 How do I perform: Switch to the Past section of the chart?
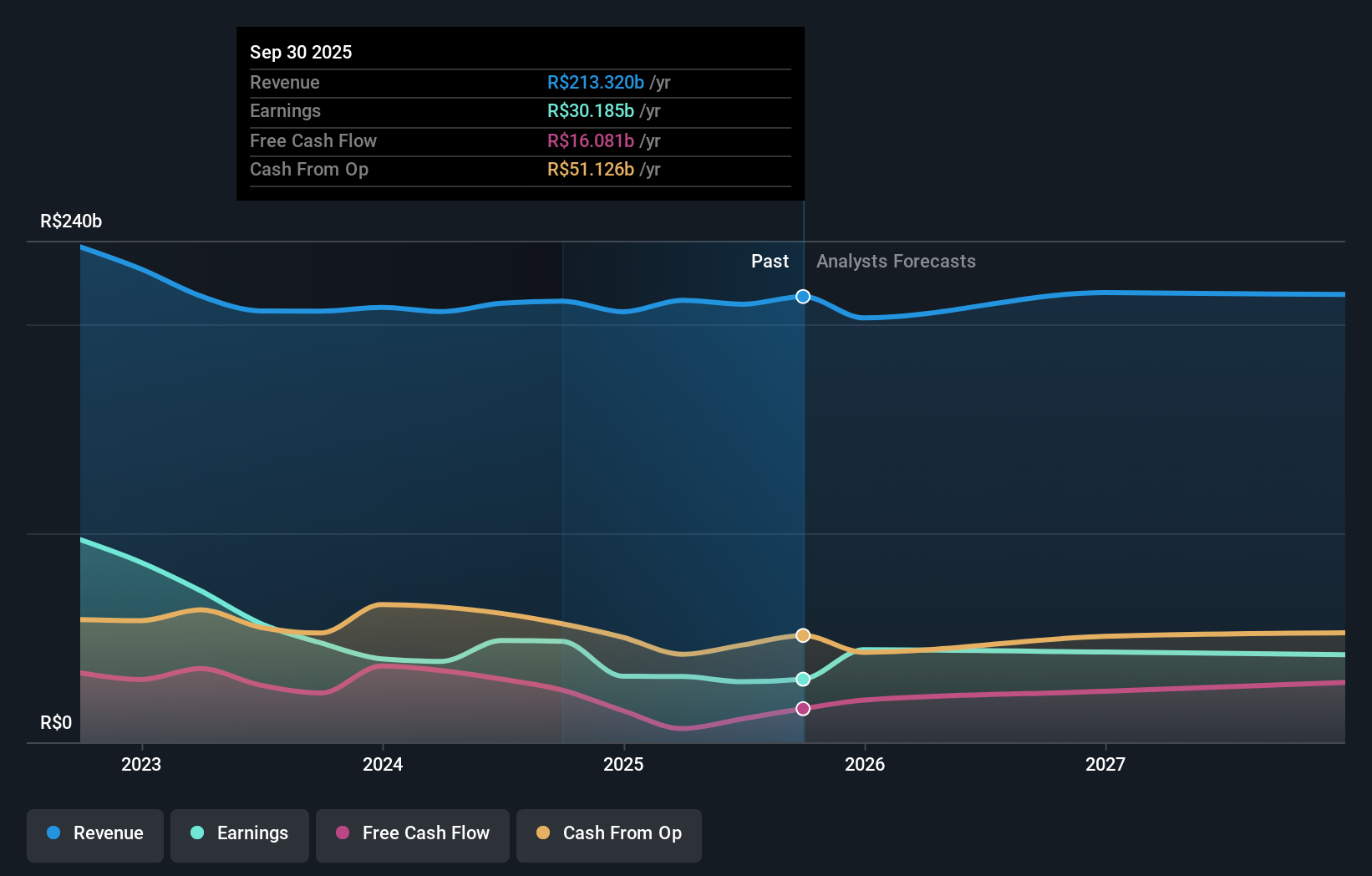click(770, 261)
